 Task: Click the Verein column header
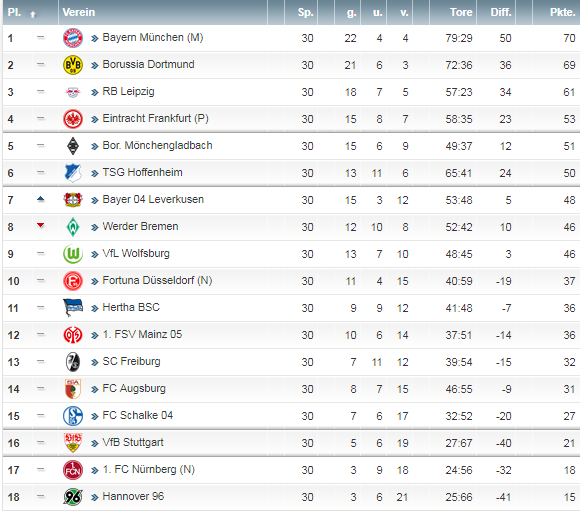click(78, 12)
